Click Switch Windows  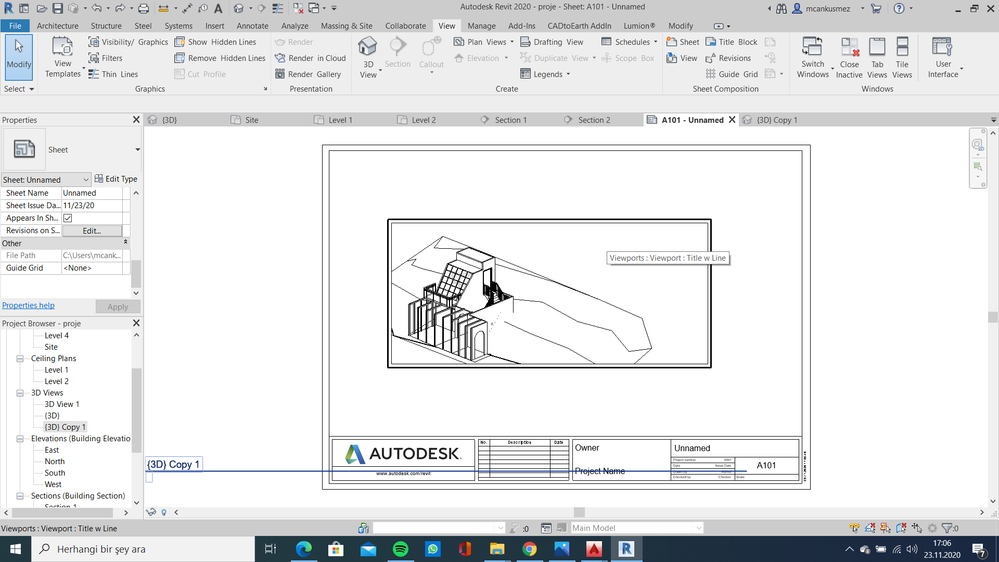(x=812, y=57)
